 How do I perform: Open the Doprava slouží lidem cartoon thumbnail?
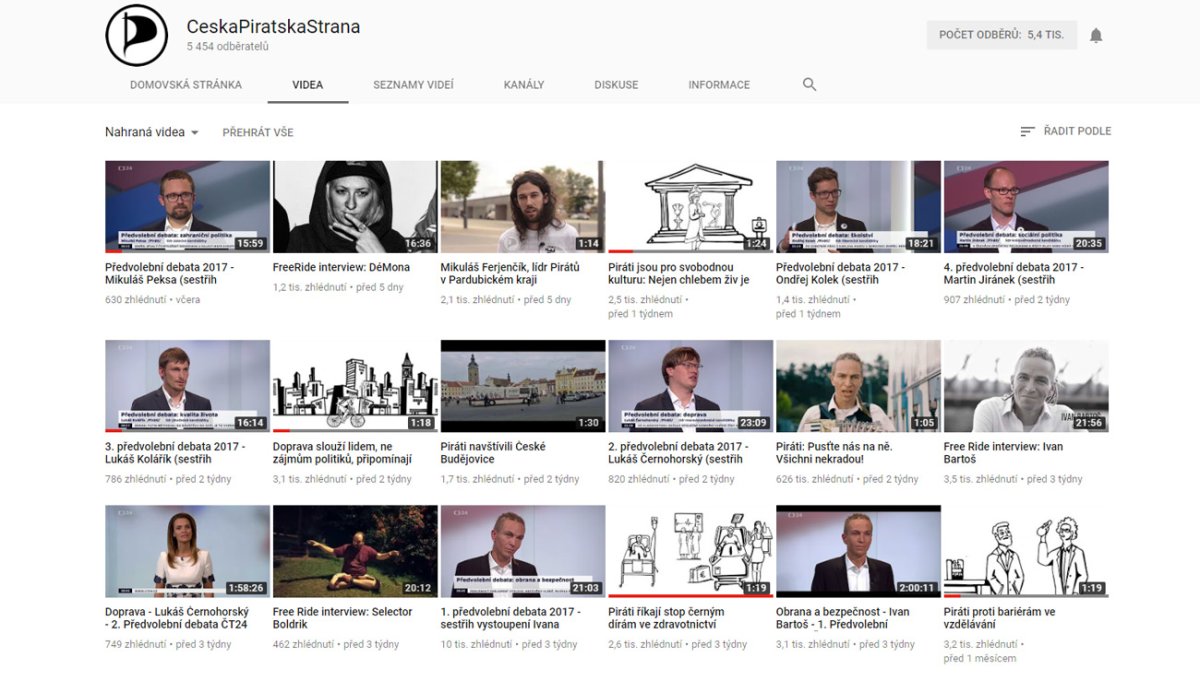pos(355,386)
